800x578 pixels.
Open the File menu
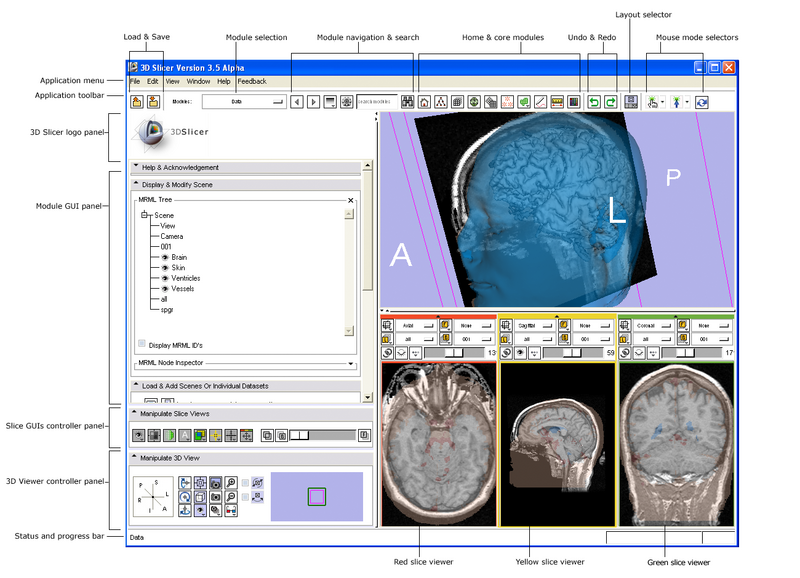coord(134,80)
